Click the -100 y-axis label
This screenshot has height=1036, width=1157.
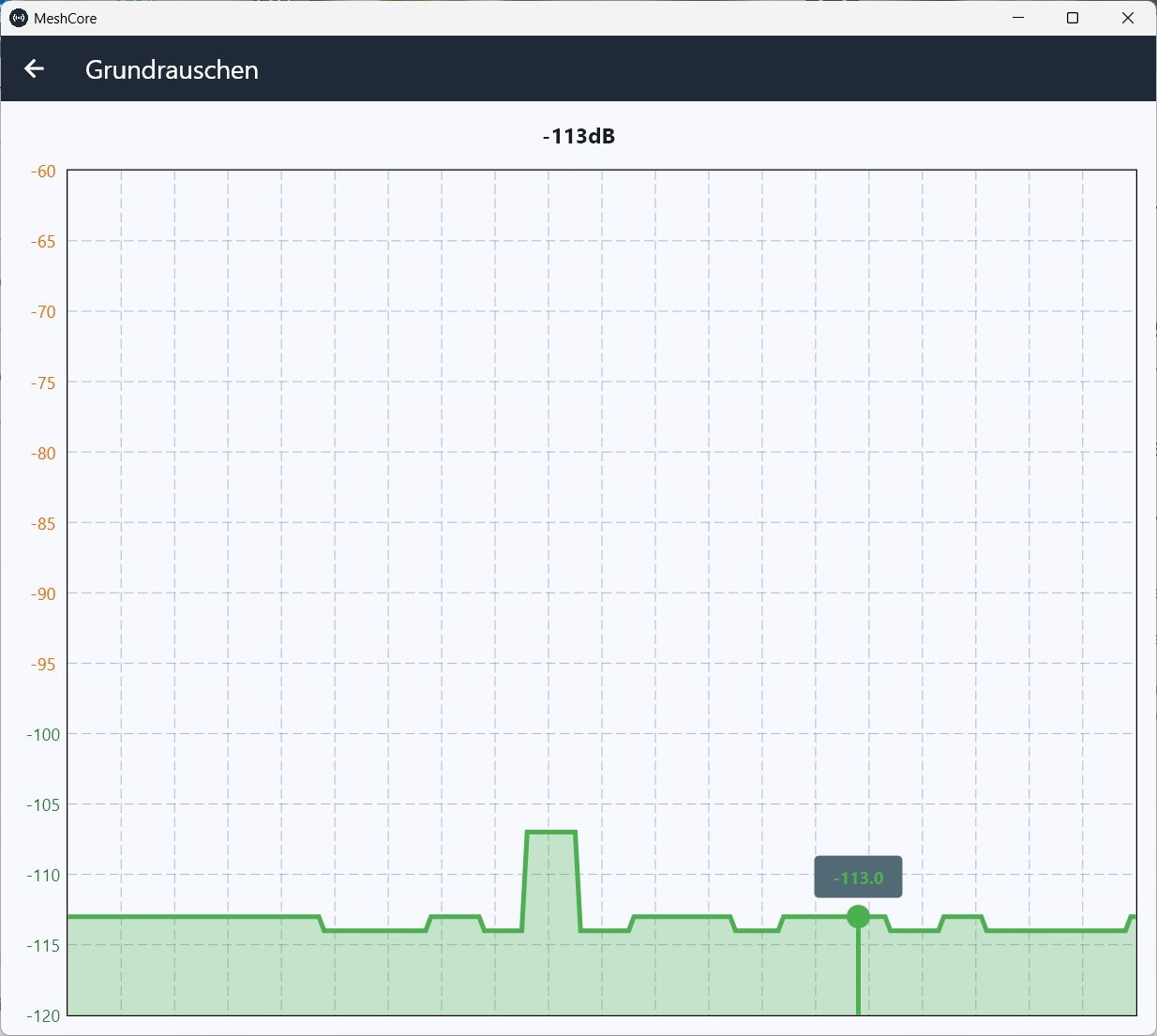[43, 734]
